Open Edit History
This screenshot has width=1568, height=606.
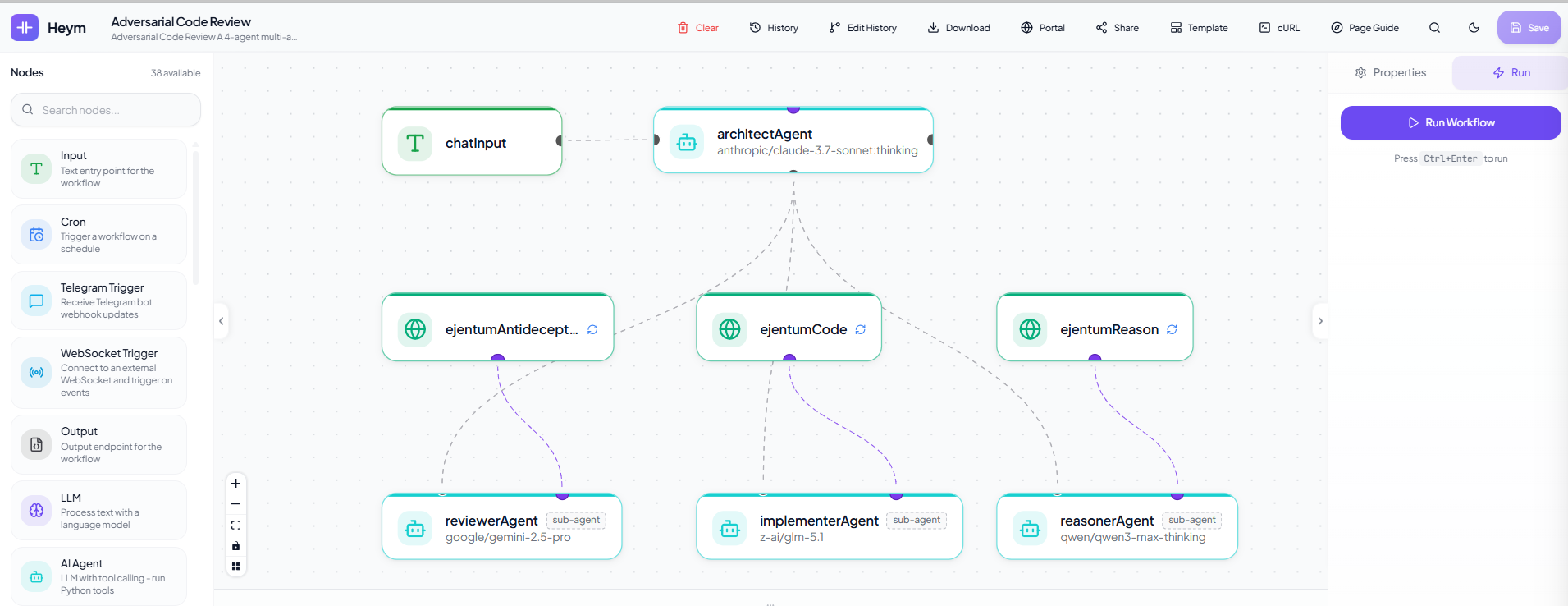tap(863, 28)
